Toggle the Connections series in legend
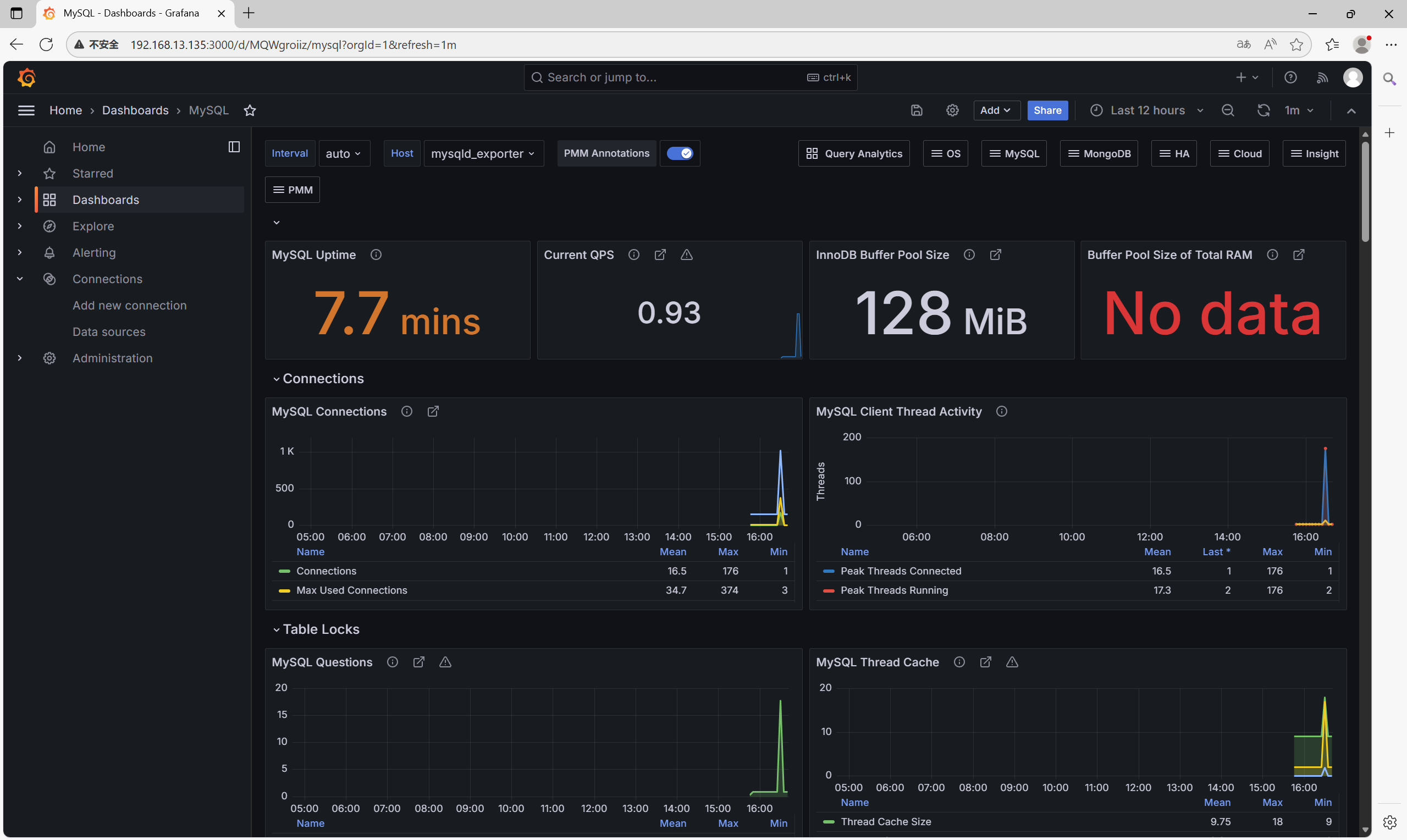 (326, 571)
